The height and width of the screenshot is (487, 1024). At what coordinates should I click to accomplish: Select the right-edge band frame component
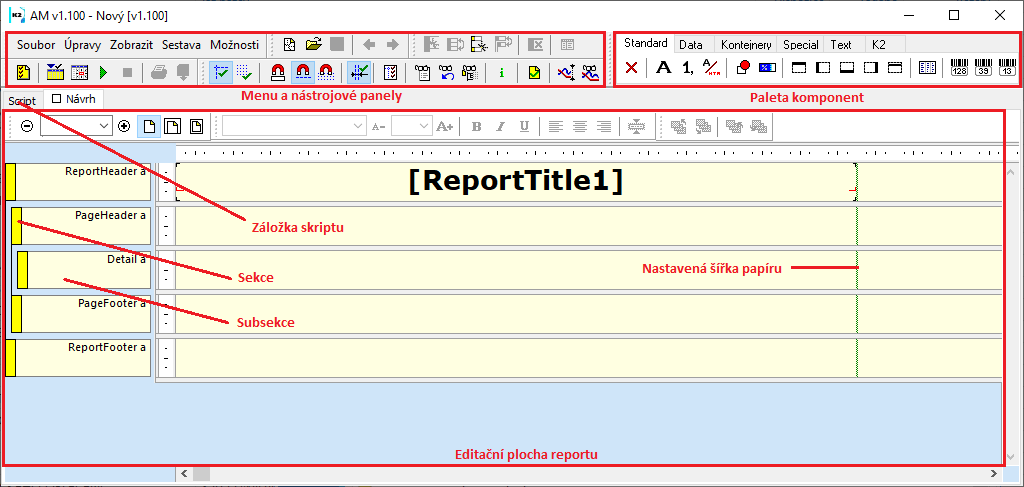(871, 67)
